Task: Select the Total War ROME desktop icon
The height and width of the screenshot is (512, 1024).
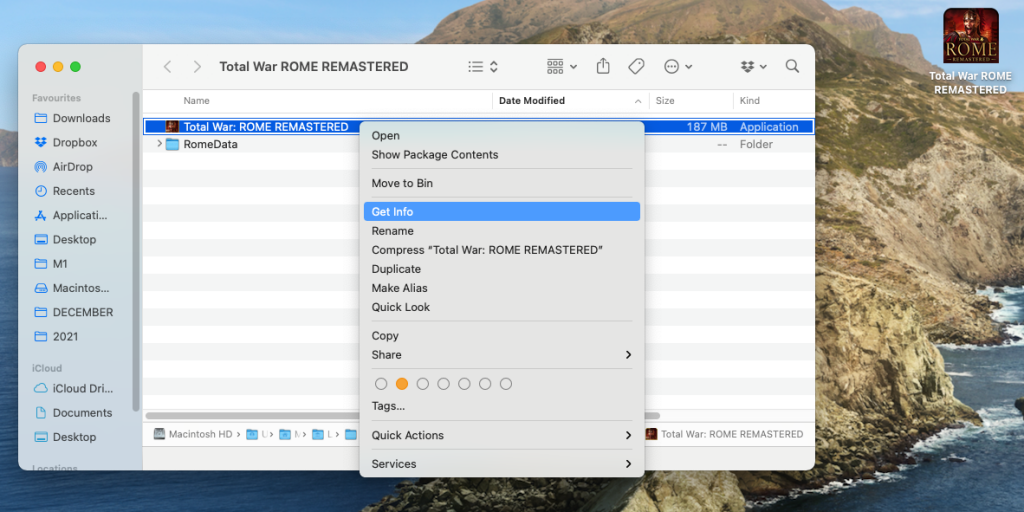Action: coord(970,52)
